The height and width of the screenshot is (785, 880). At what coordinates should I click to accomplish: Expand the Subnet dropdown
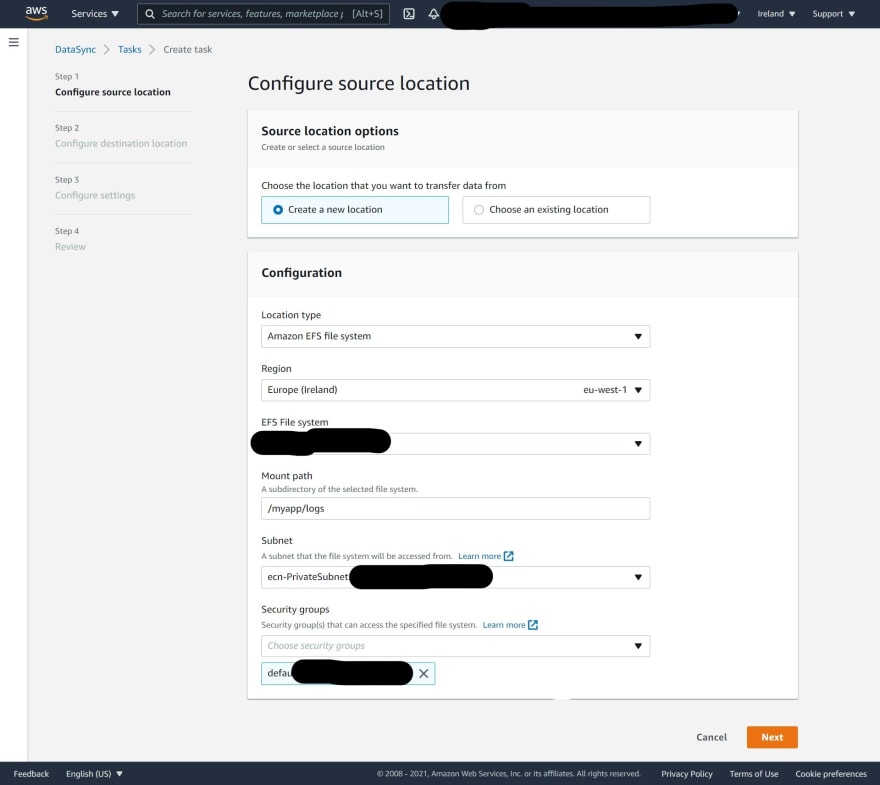pyautogui.click(x=455, y=577)
